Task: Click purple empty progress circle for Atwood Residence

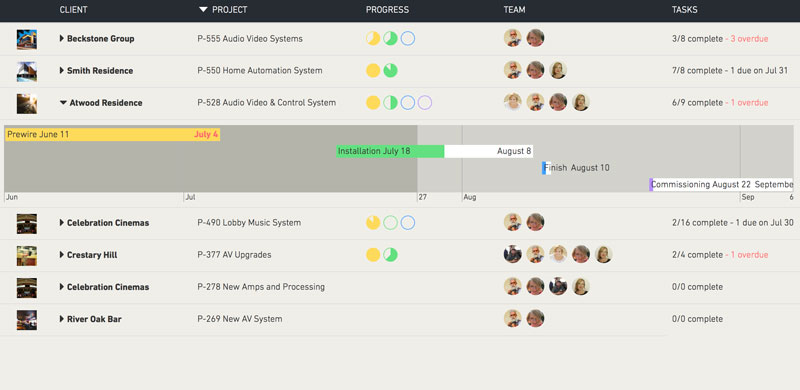Action: tap(425, 103)
